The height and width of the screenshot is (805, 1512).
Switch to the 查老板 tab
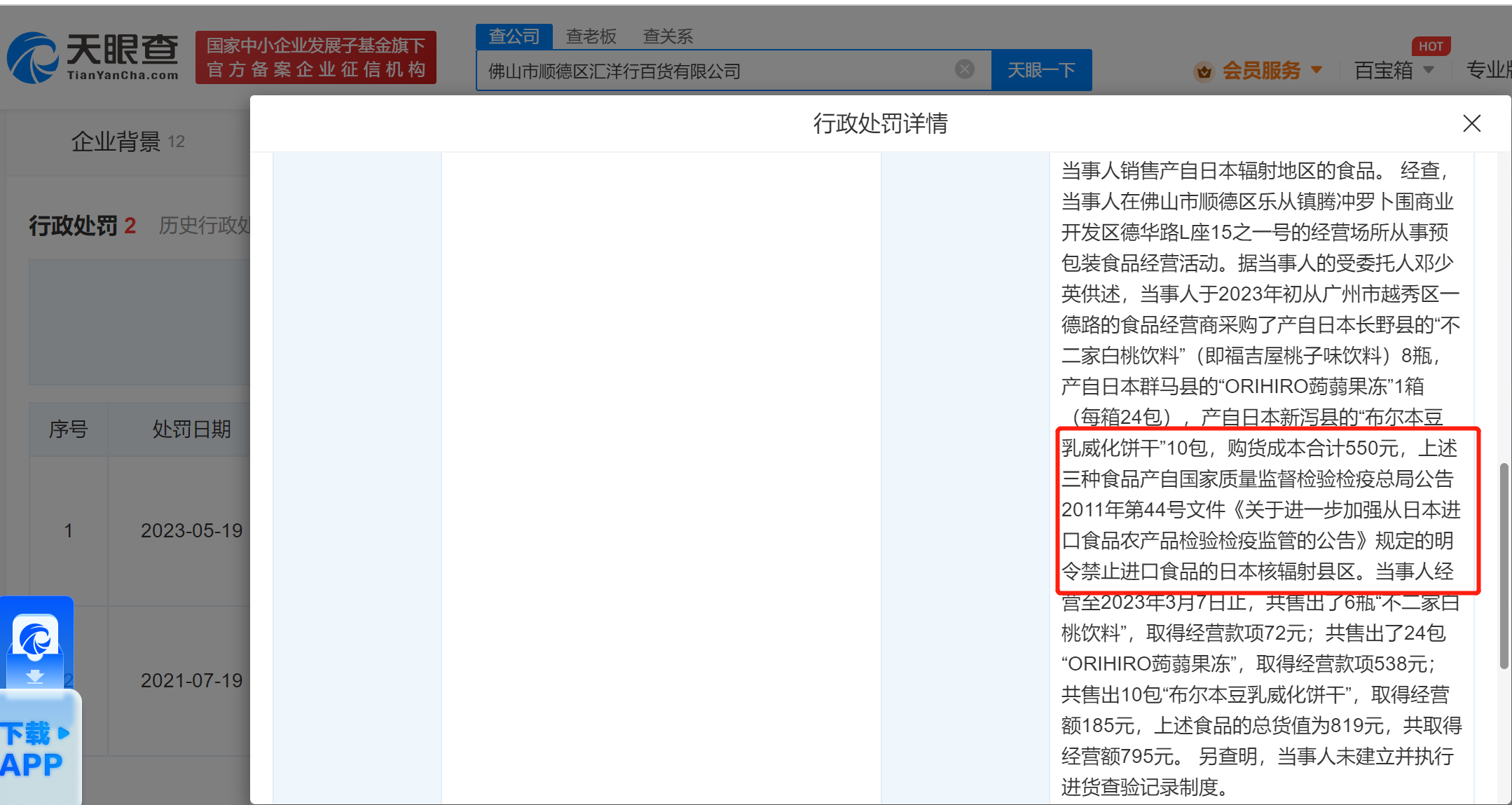[591, 36]
